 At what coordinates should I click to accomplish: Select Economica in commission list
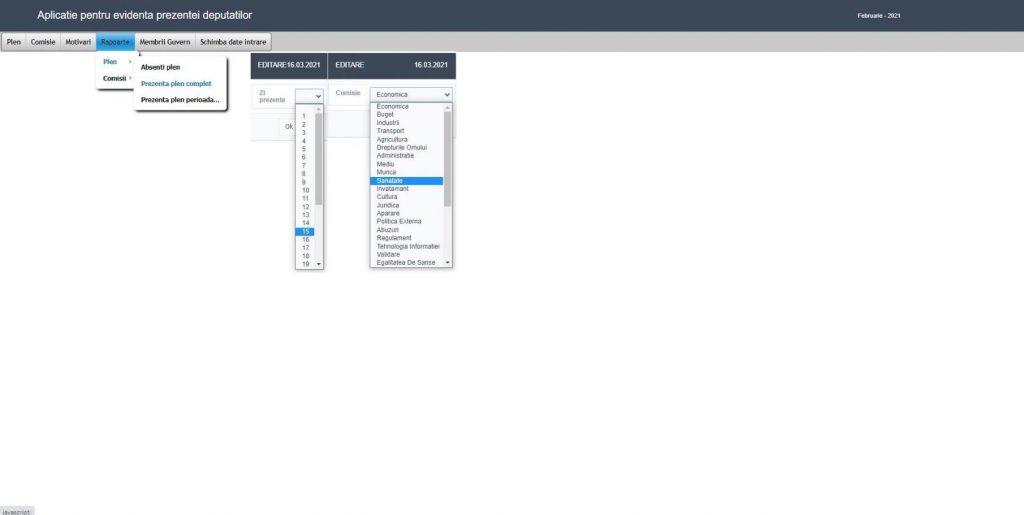pos(407,106)
